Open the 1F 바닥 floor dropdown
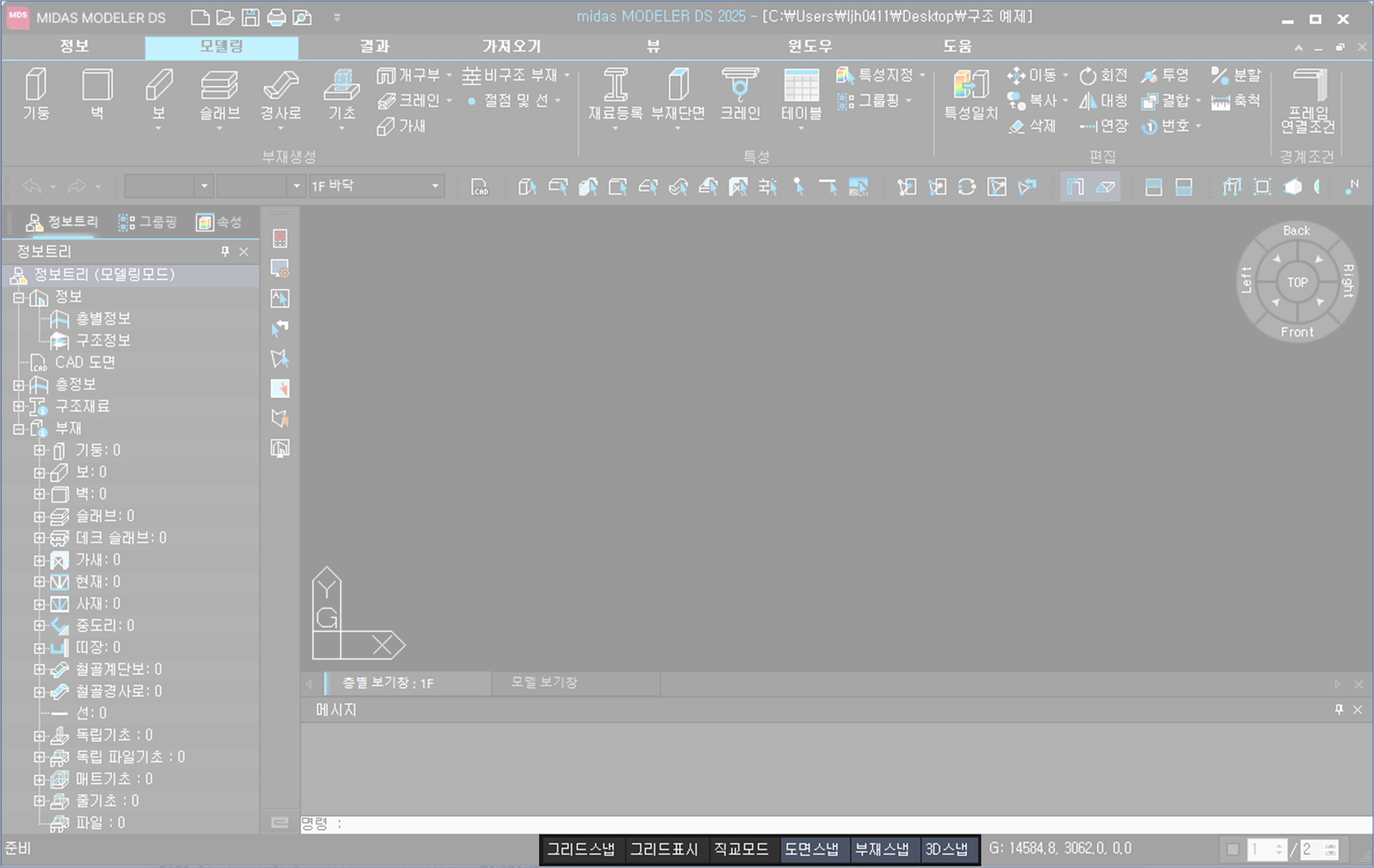This screenshot has height=868, width=1374. 435,186
